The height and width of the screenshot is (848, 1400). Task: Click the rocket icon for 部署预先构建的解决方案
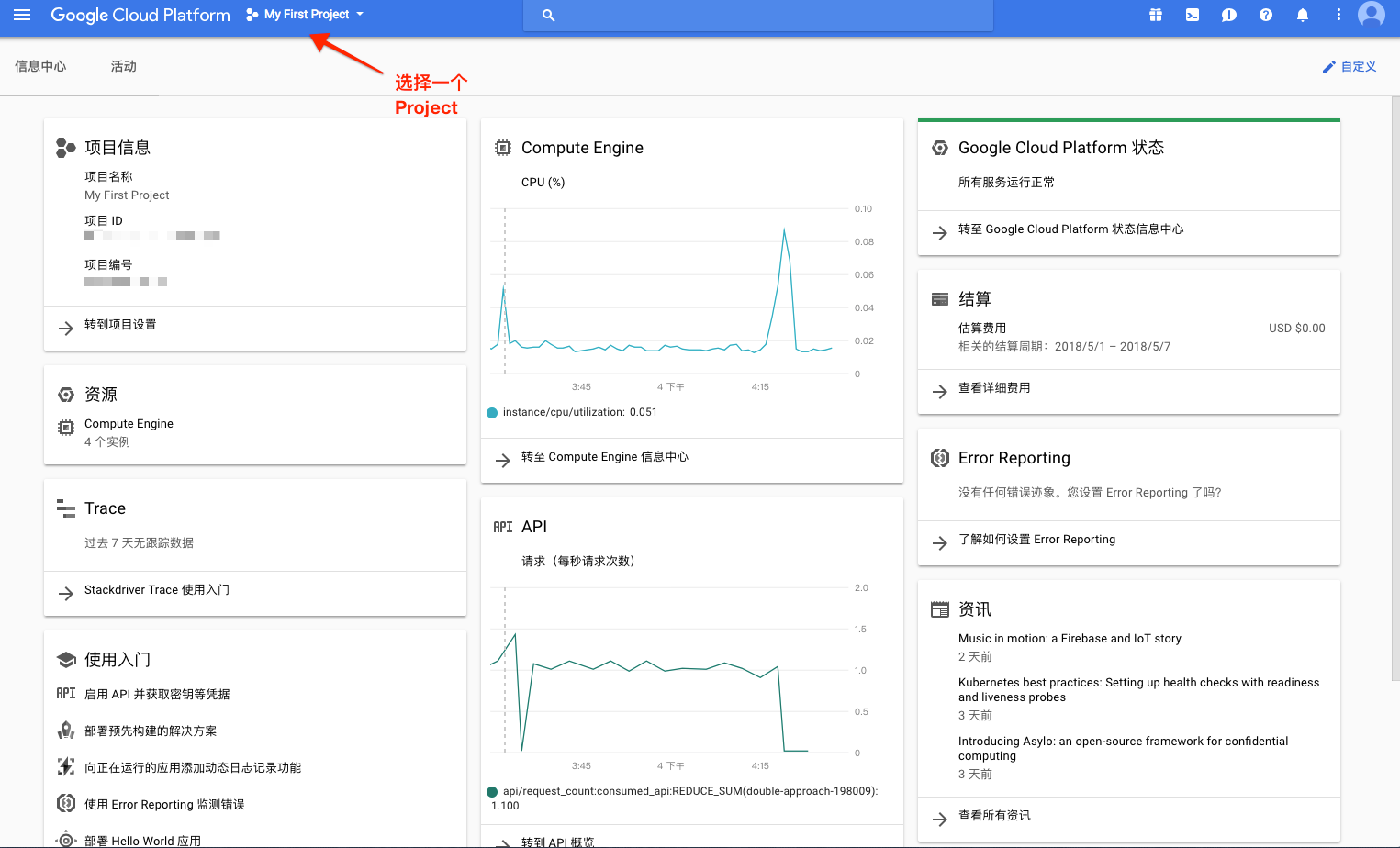[x=66, y=731]
